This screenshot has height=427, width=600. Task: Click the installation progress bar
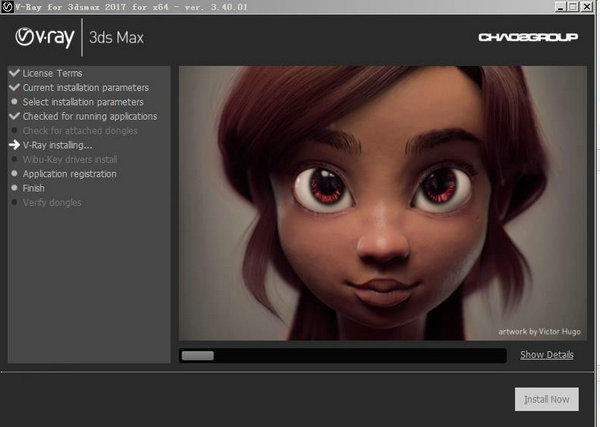pos(342,355)
